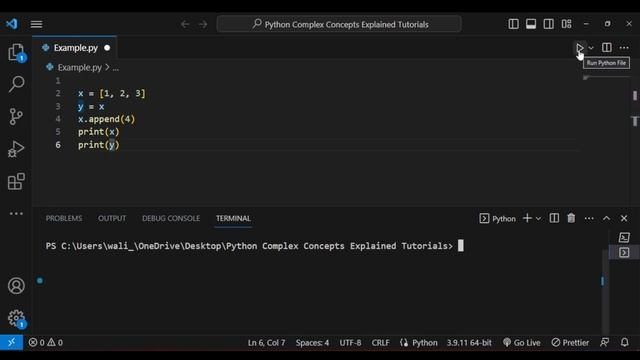640x360 pixels.
Task: Toggle the primary side bar layout icon
Action: (x=513, y=24)
